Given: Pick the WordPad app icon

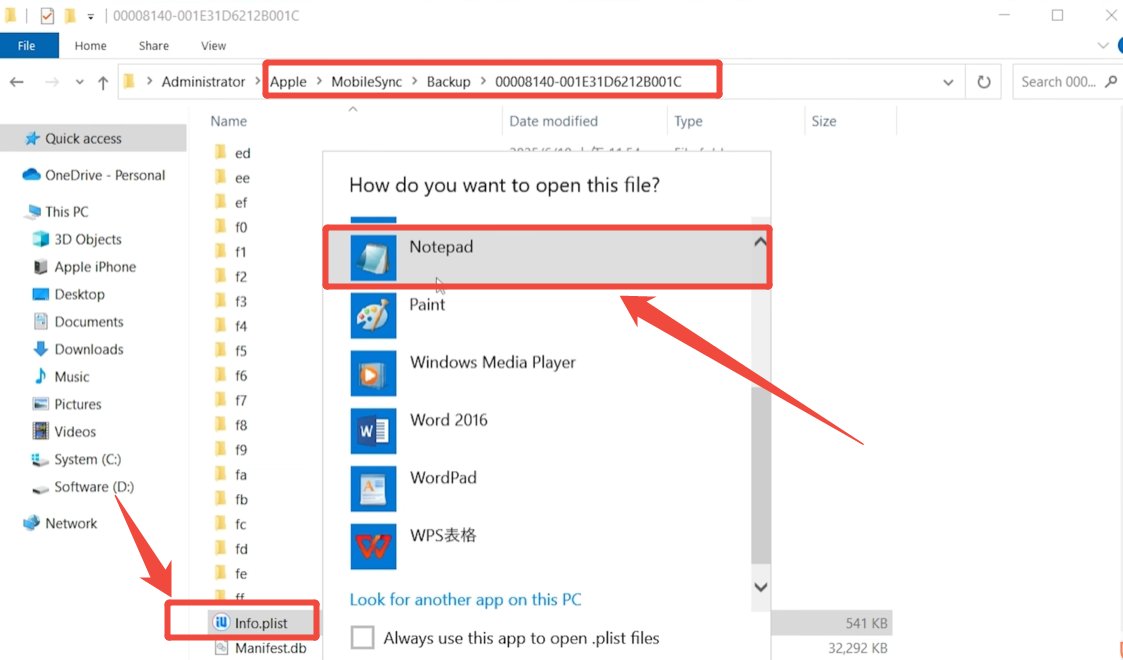Looking at the screenshot, I should (x=373, y=489).
